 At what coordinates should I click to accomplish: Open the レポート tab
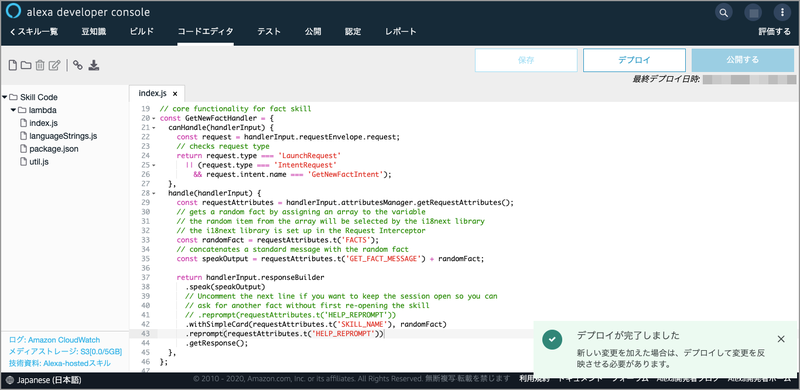[x=401, y=32]
